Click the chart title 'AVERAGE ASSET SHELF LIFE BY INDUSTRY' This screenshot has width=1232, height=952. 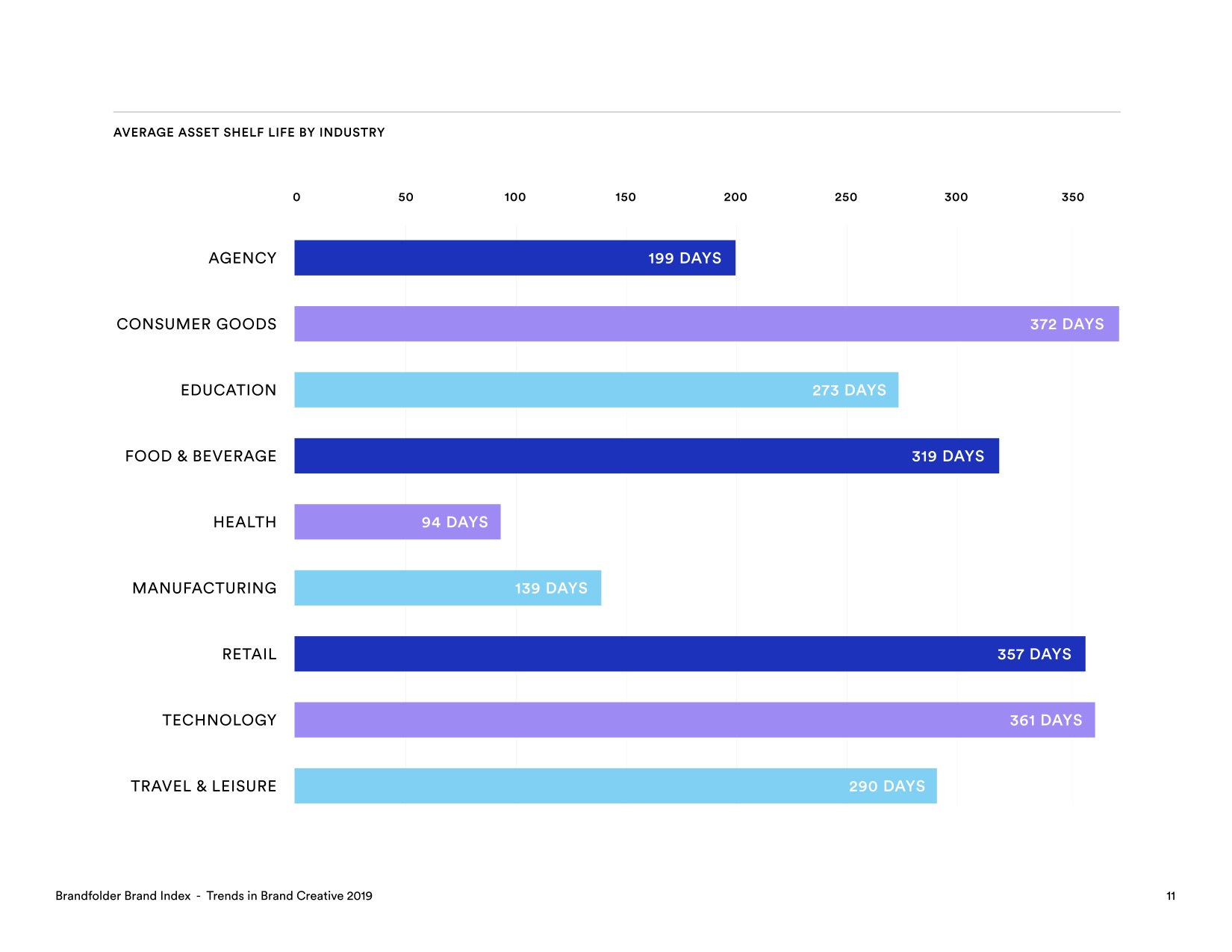(249, 133)
